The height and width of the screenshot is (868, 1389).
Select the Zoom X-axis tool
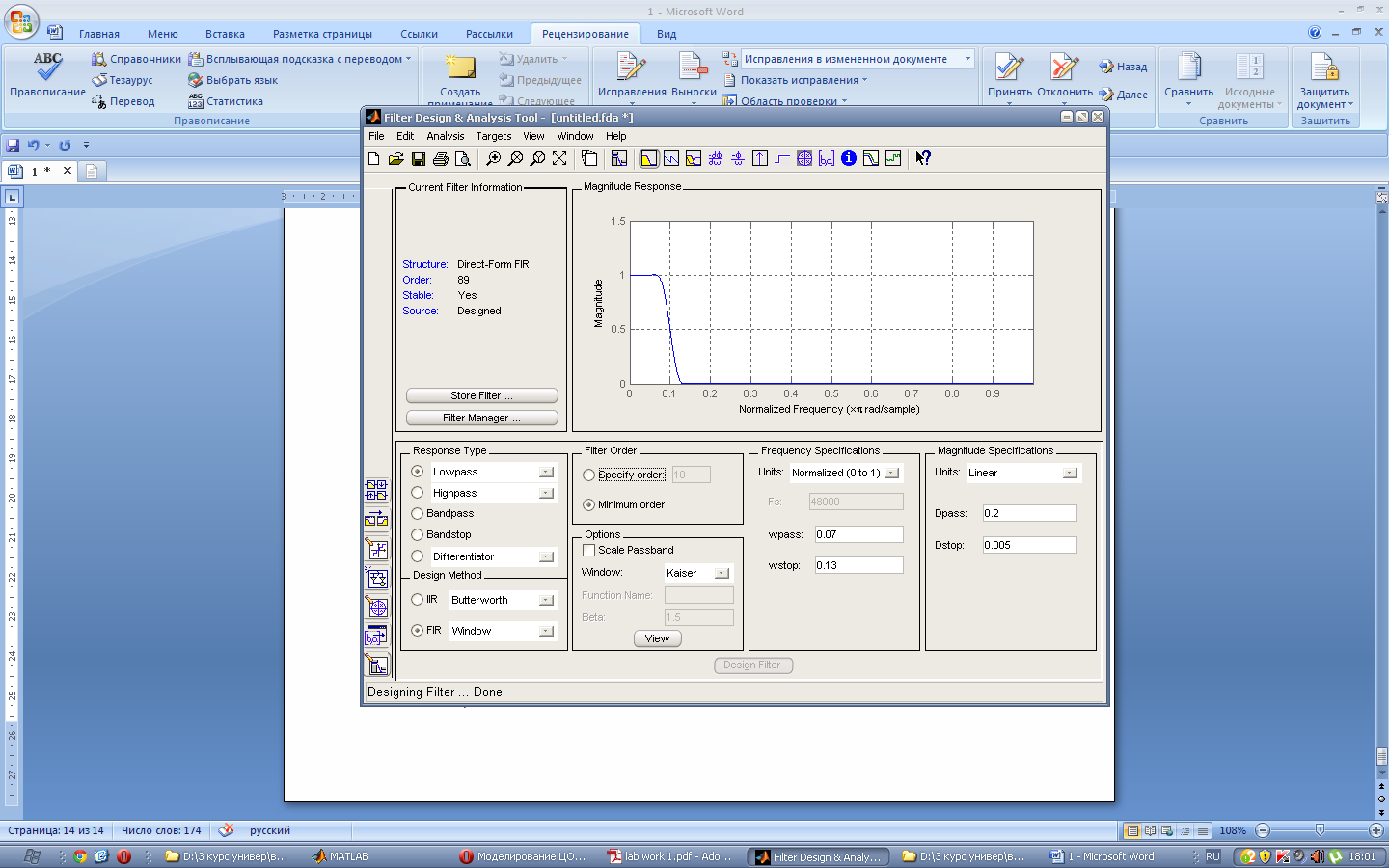[x=515, y=159]
